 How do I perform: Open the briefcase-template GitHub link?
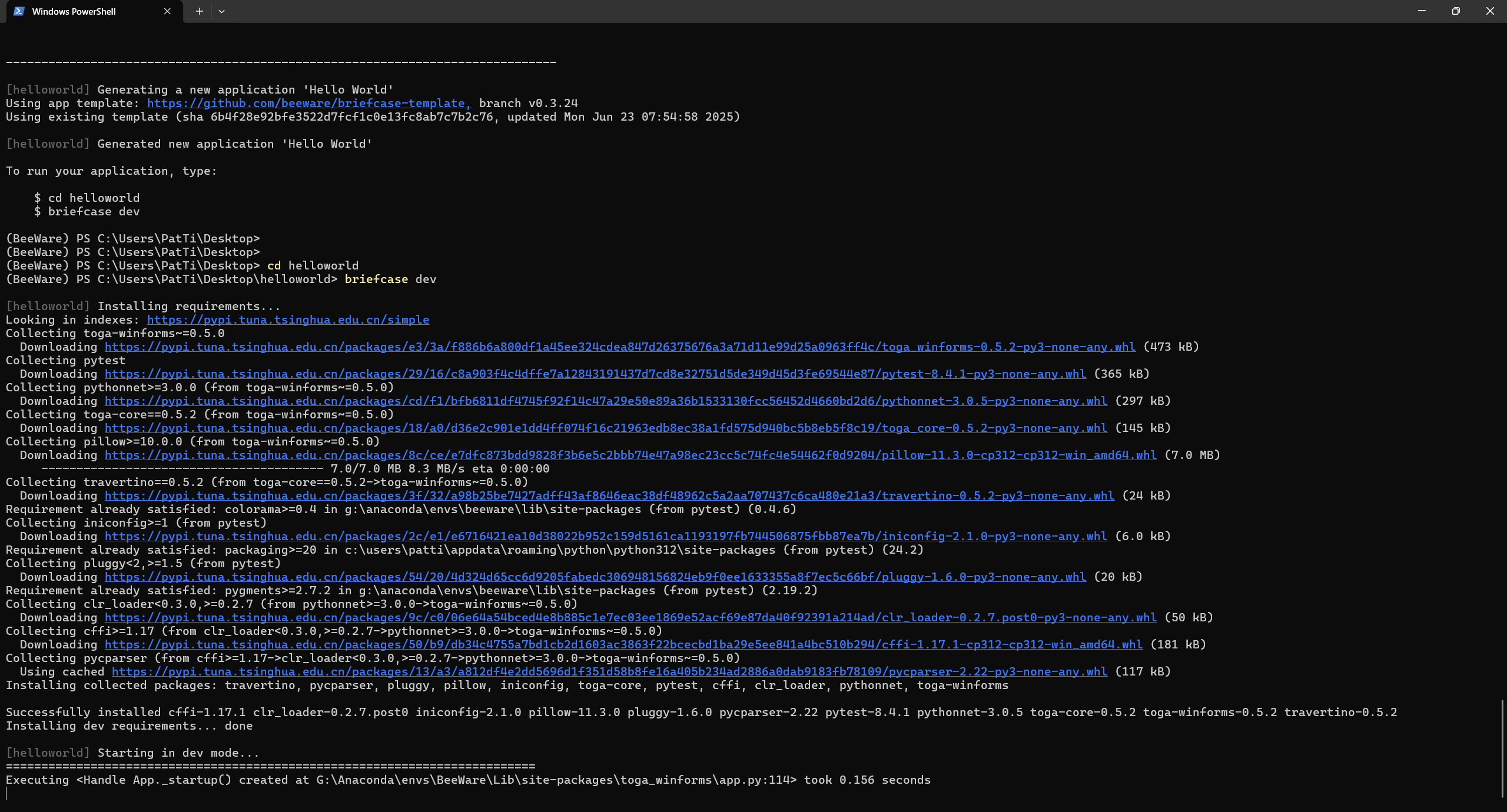point(309,103)
